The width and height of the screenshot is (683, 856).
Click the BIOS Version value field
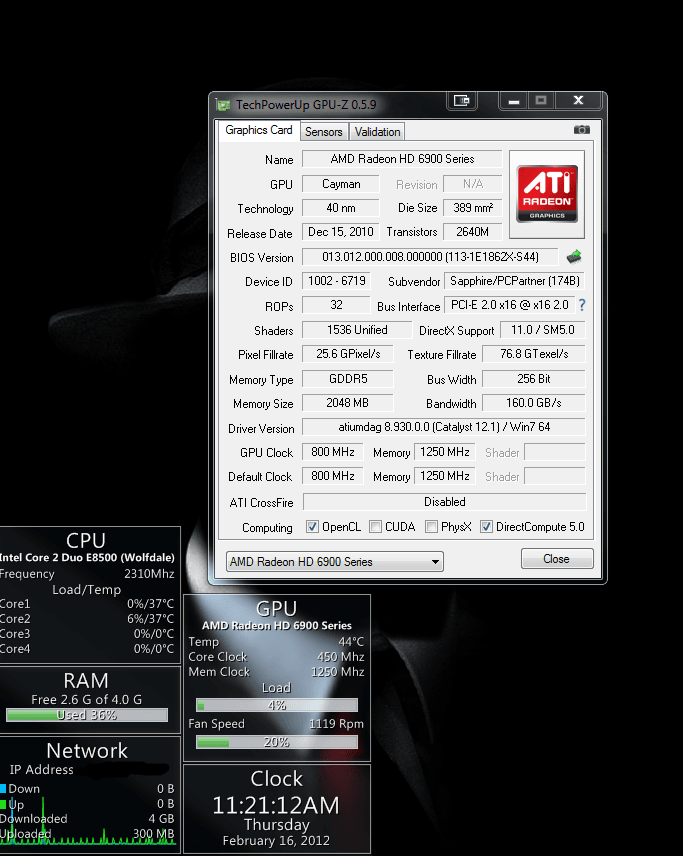point(430,257)
